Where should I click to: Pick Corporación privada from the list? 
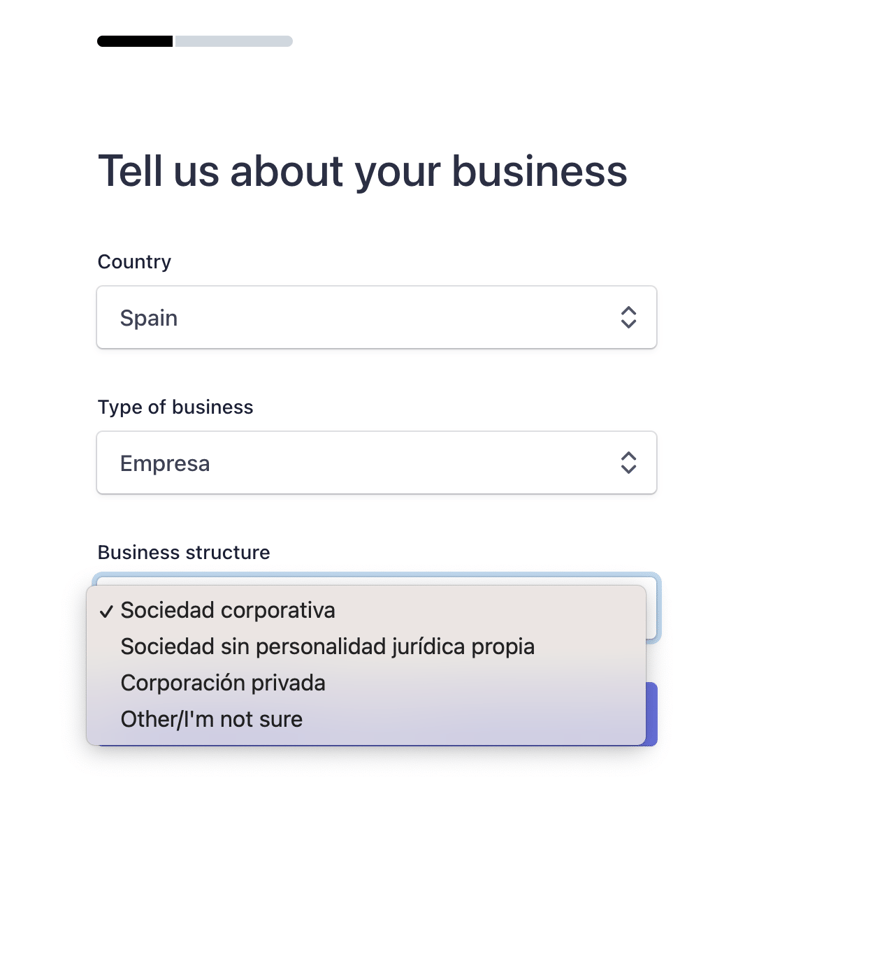(x=223, y=683)
